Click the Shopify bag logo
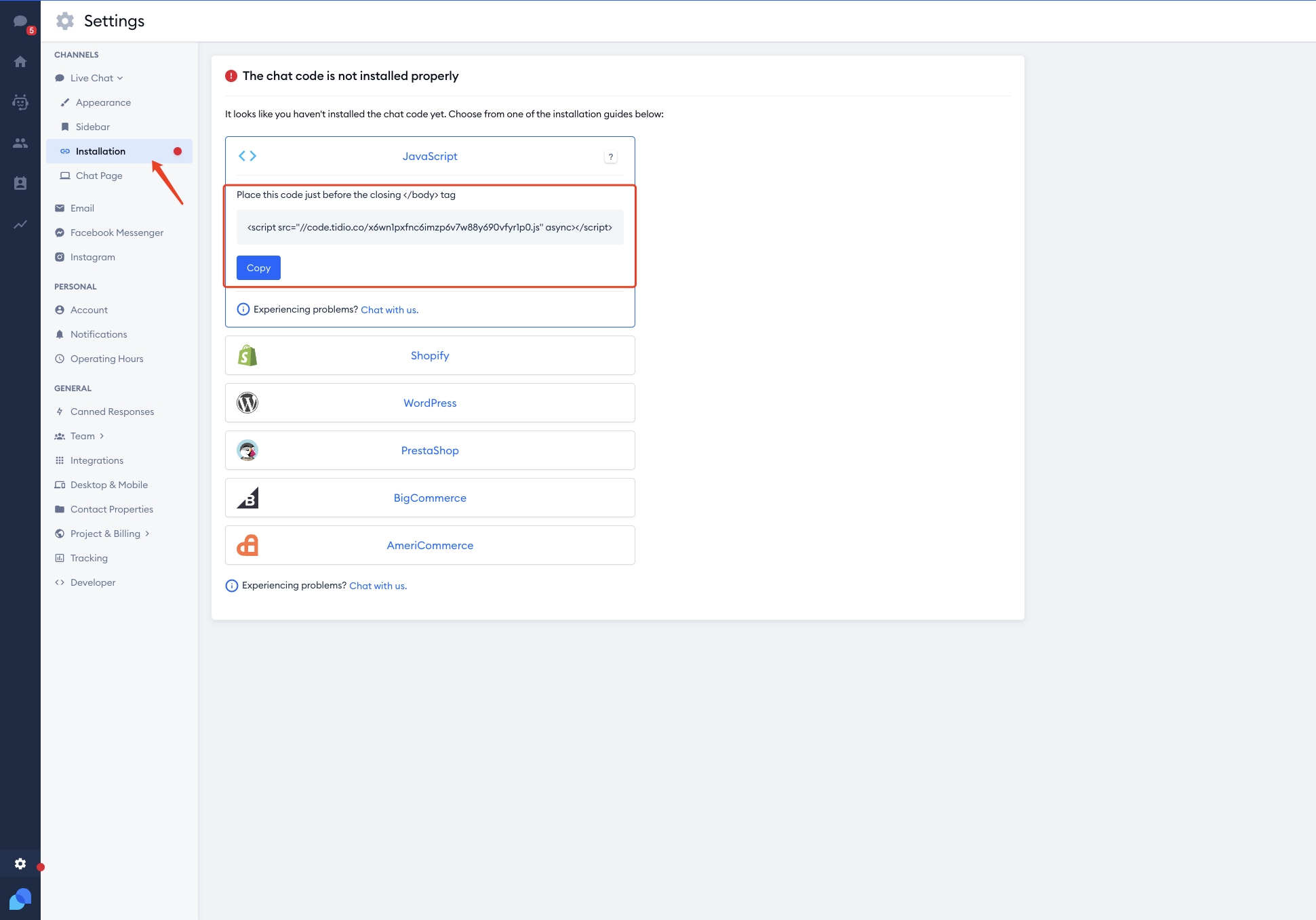 [247, 355]
